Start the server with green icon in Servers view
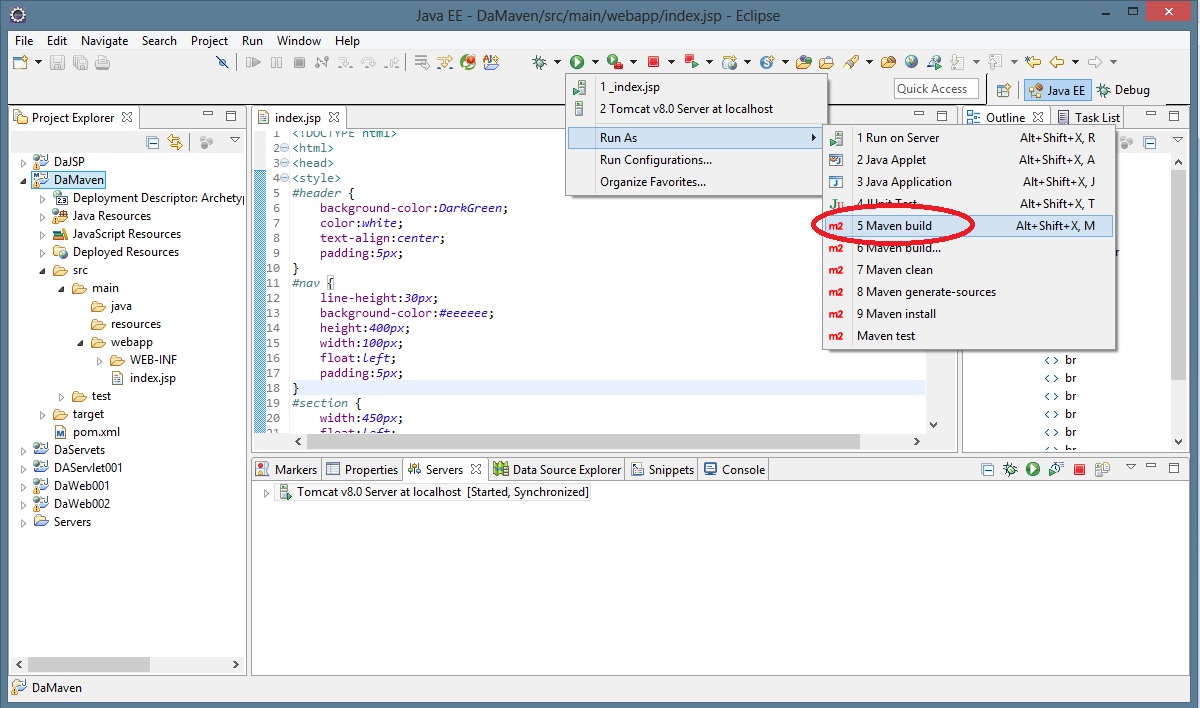Image resolution: width=1200 pixels, height=708 pixels. coord(1033,469)
